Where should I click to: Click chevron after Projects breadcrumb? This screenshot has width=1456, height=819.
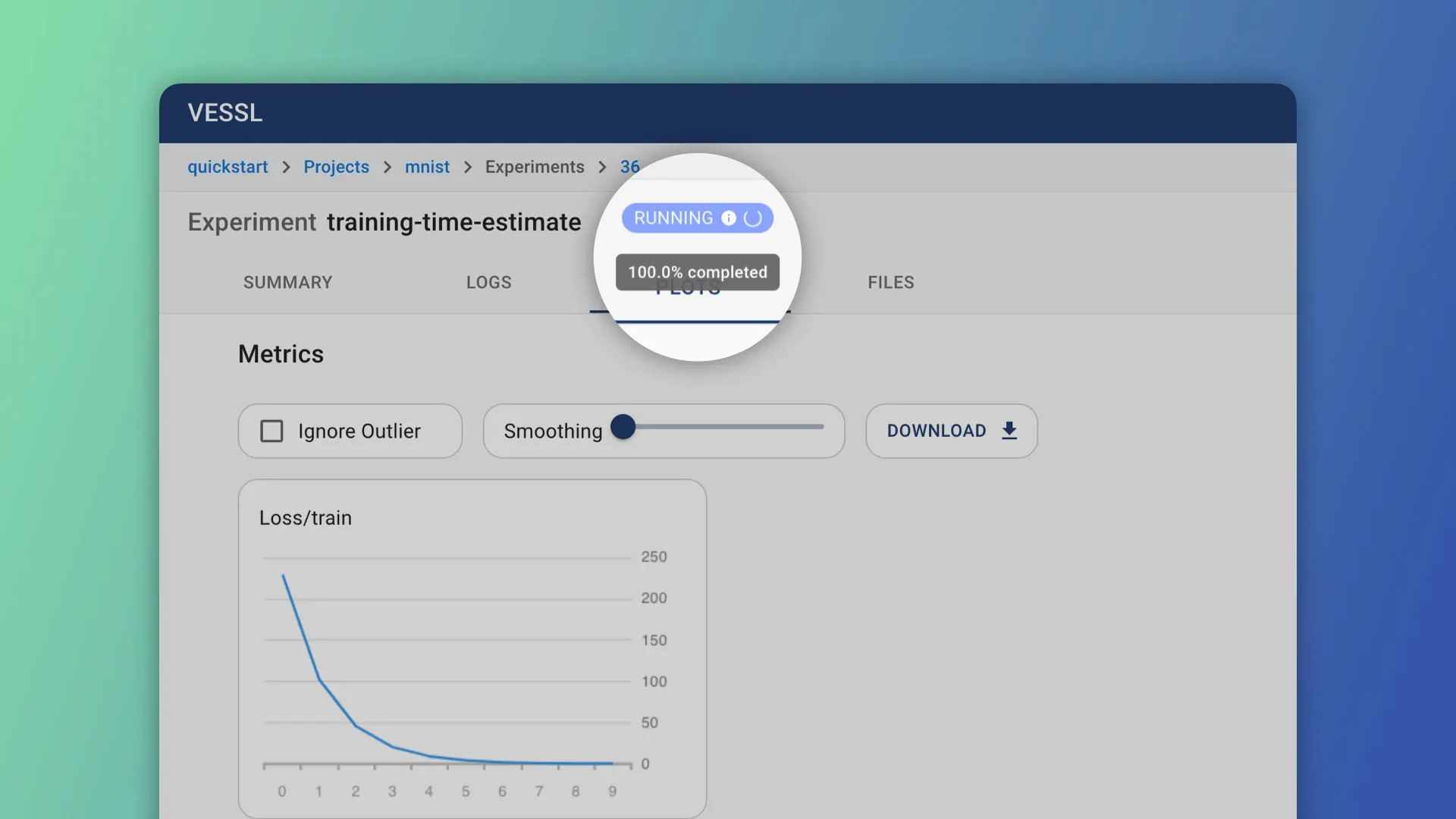(x=388, y=167)
